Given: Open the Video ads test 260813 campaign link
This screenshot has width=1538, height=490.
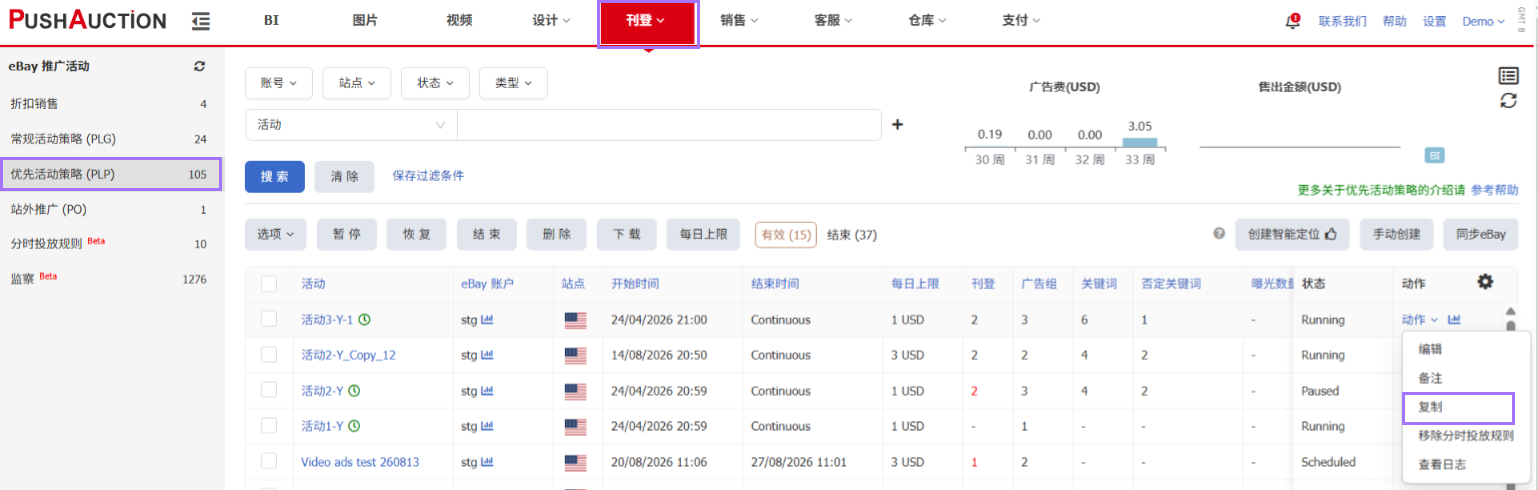Looking at the screenshot, I should tap(360, 462).
